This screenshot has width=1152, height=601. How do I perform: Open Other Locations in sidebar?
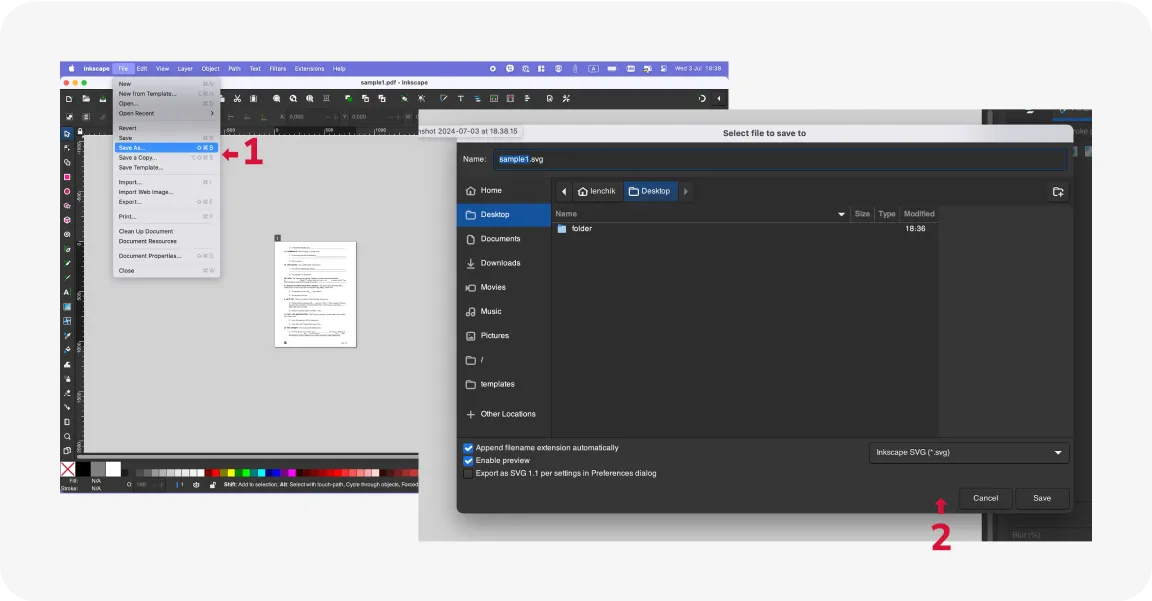click(503, 414)
